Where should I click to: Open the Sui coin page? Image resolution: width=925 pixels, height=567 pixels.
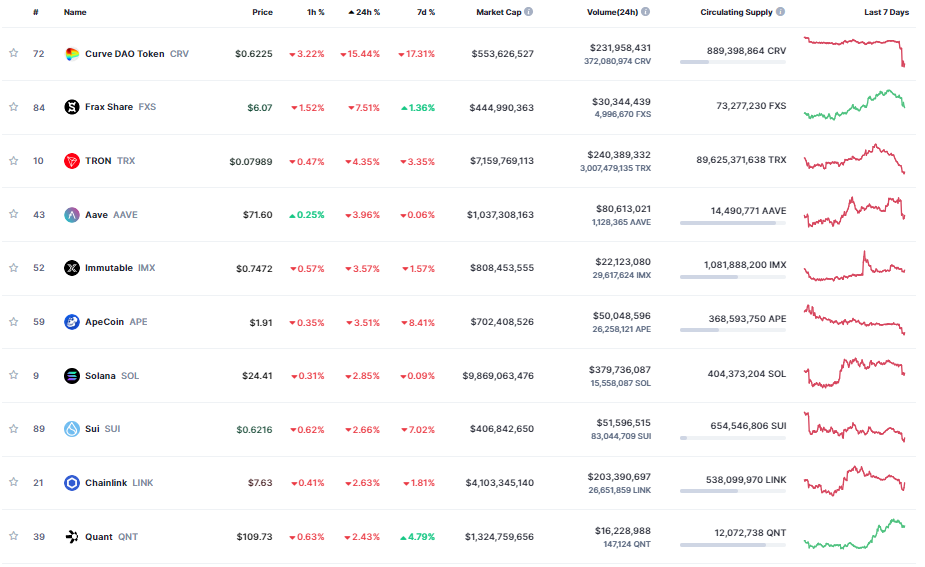pos(92,429)
